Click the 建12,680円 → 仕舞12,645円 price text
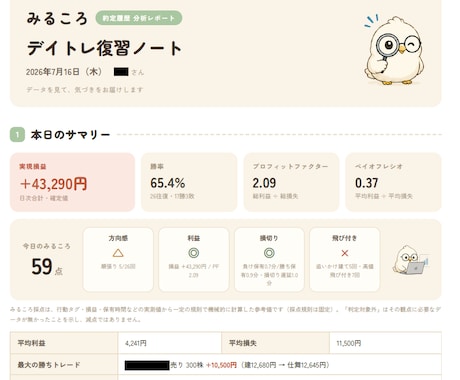This screenshot has height=380, width=460. [285, 365]
